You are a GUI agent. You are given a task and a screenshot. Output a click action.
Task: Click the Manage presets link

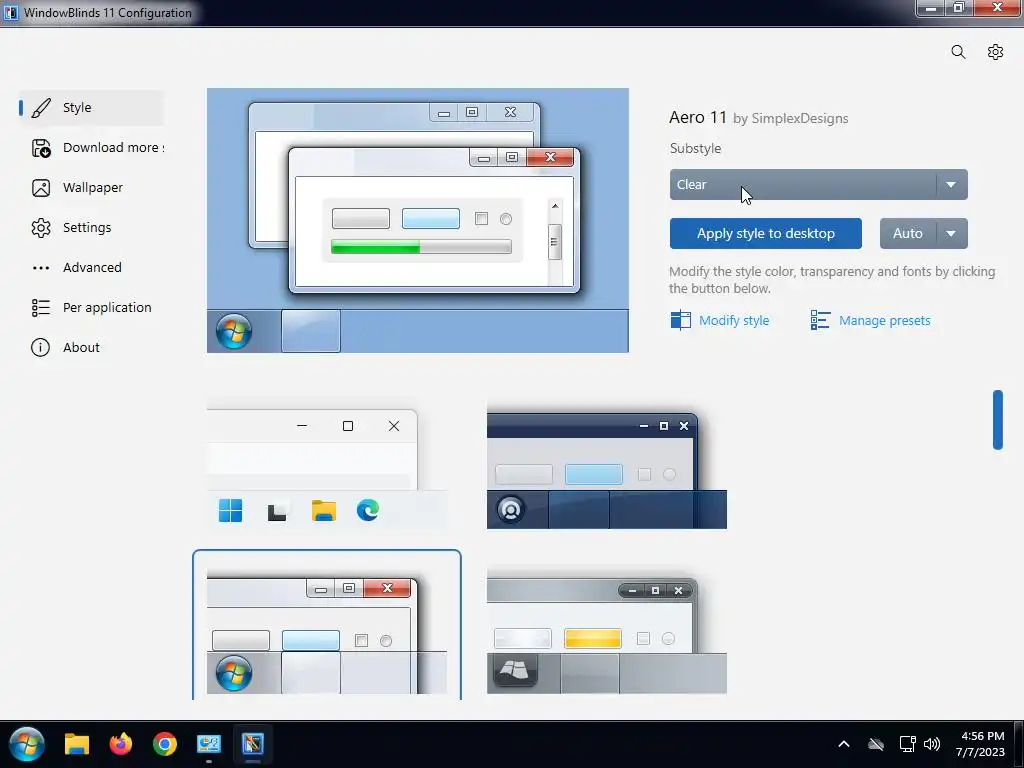tap(885, 321)
